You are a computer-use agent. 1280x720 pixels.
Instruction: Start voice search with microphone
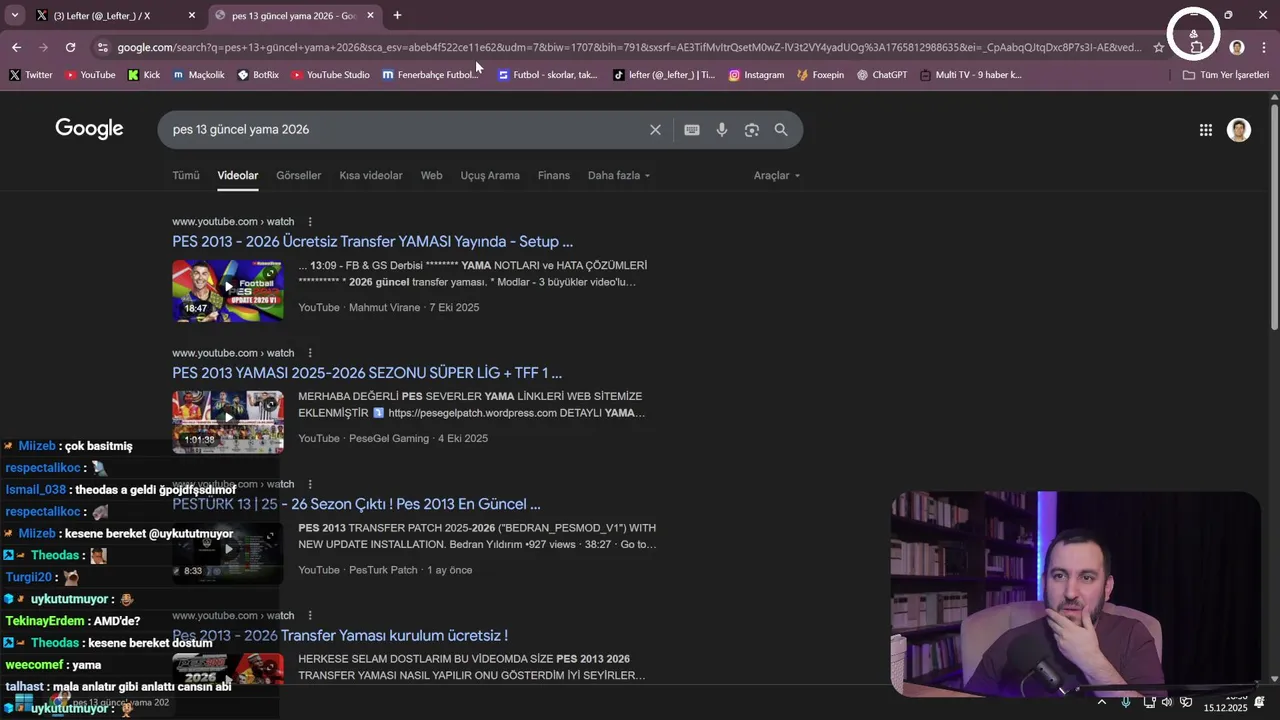point(722,130)
